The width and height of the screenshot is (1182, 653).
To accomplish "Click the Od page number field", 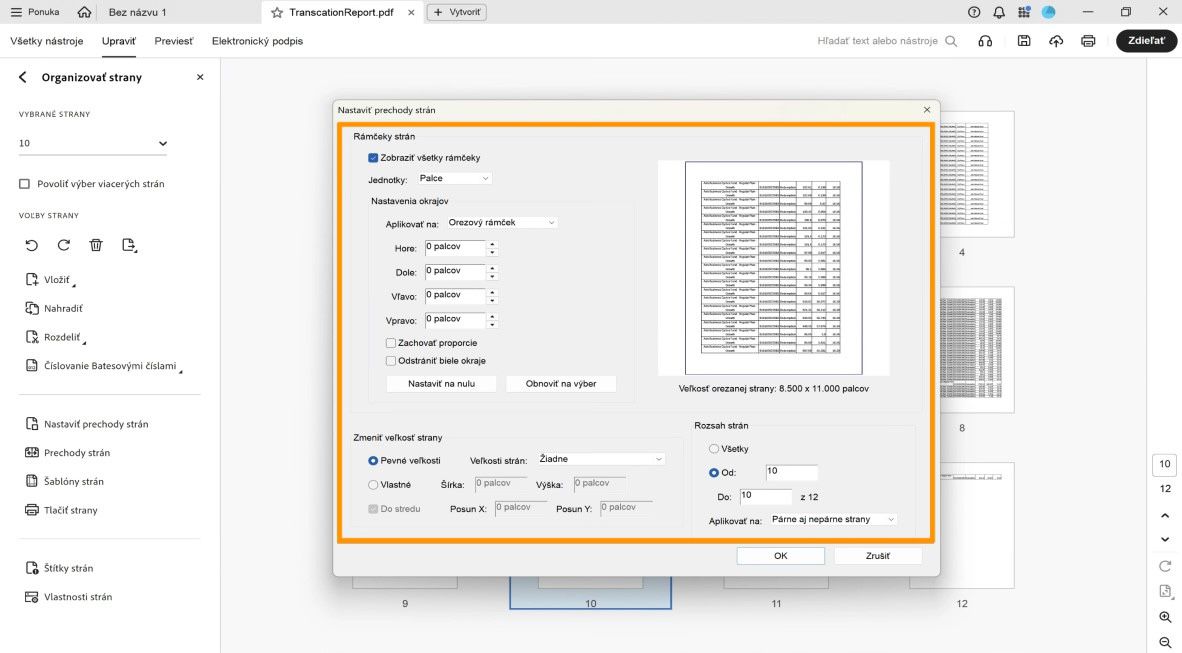I will tap(792, 473).
